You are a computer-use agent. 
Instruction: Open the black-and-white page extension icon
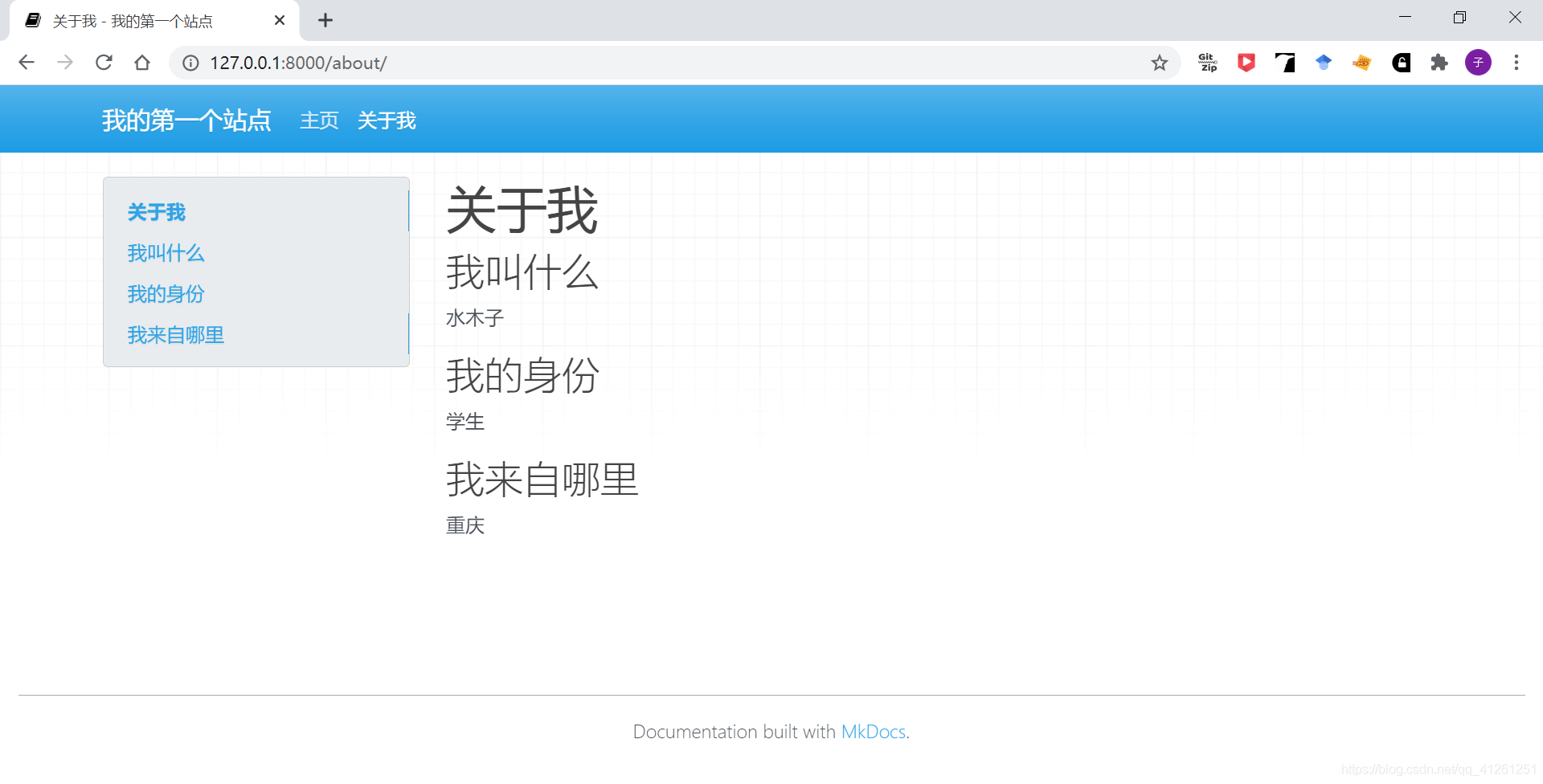point(1285,63)
